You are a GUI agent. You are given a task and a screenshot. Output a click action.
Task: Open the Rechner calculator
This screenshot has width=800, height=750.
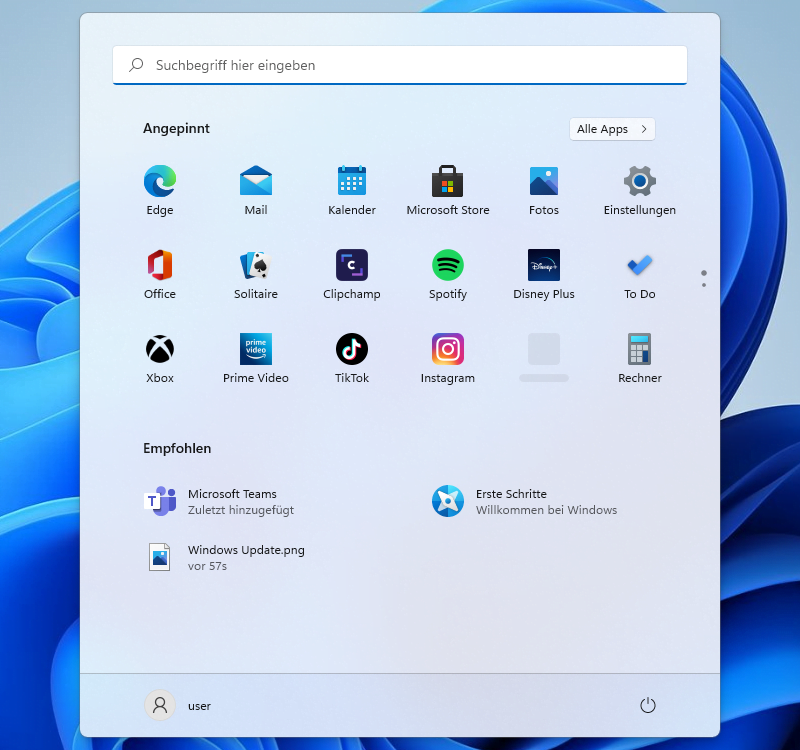[x=639, y=358]
